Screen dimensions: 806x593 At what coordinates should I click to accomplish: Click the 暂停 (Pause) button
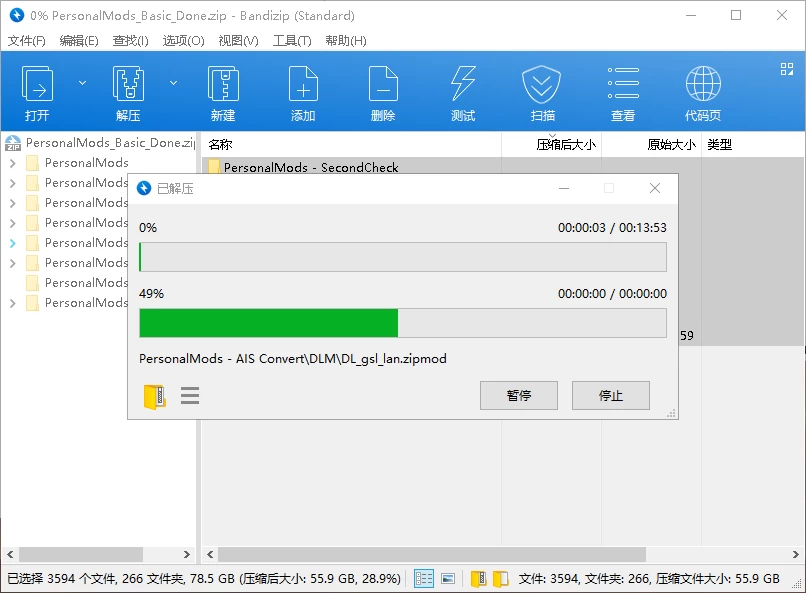519,395
